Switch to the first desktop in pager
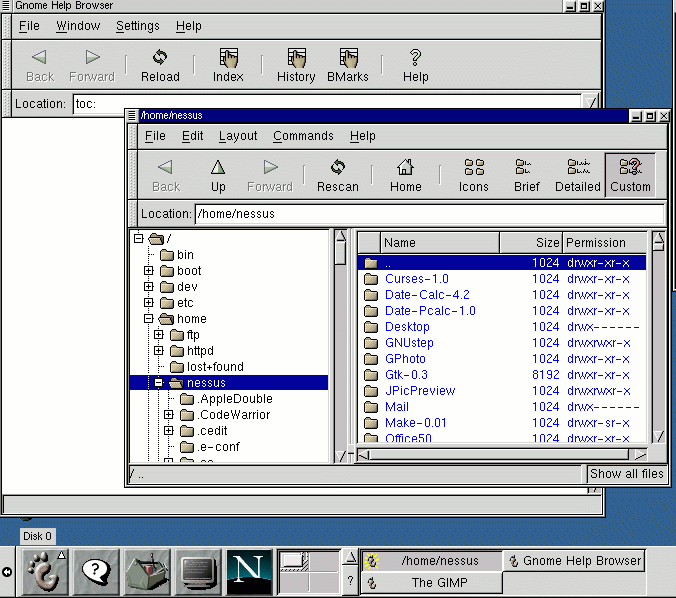The width and height of the screenshot is (676, 598). pyautogui.click(x=294, y=561)
